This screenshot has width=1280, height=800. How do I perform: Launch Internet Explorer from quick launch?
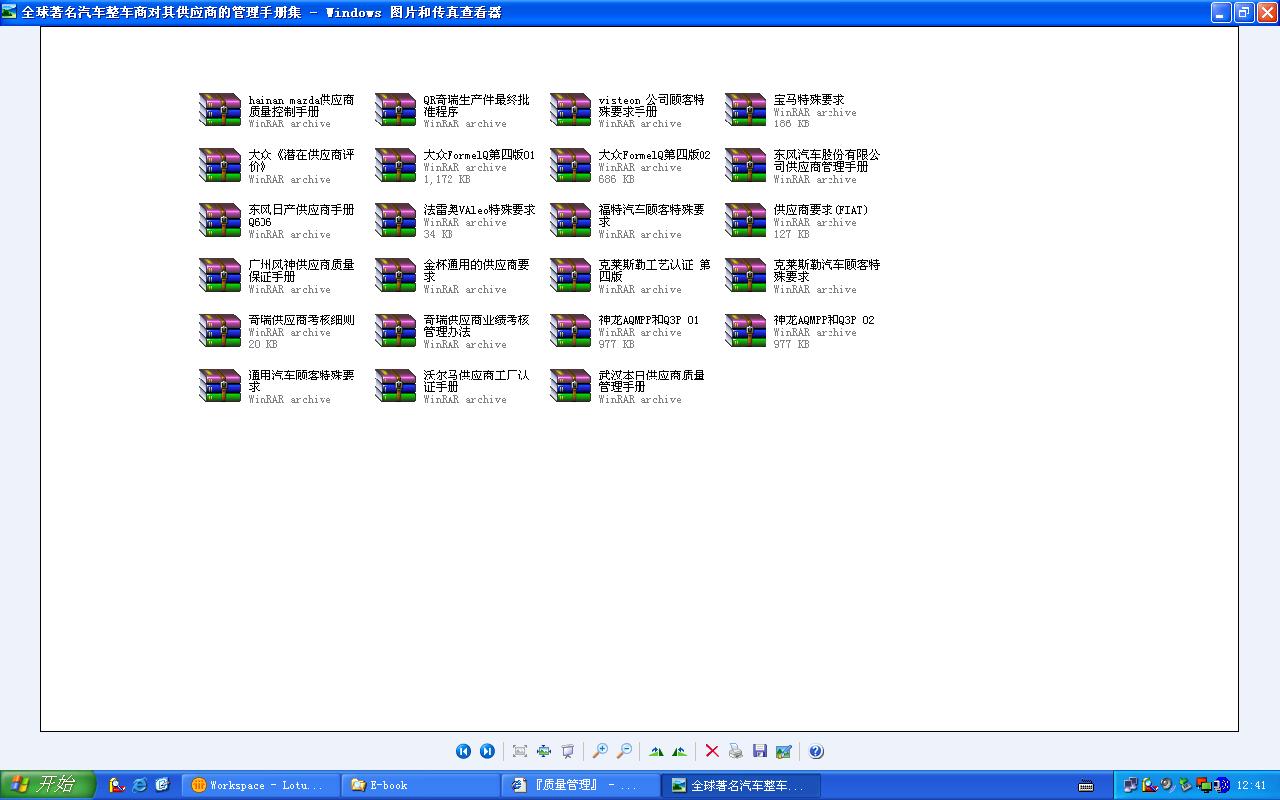tap(140, 785)
